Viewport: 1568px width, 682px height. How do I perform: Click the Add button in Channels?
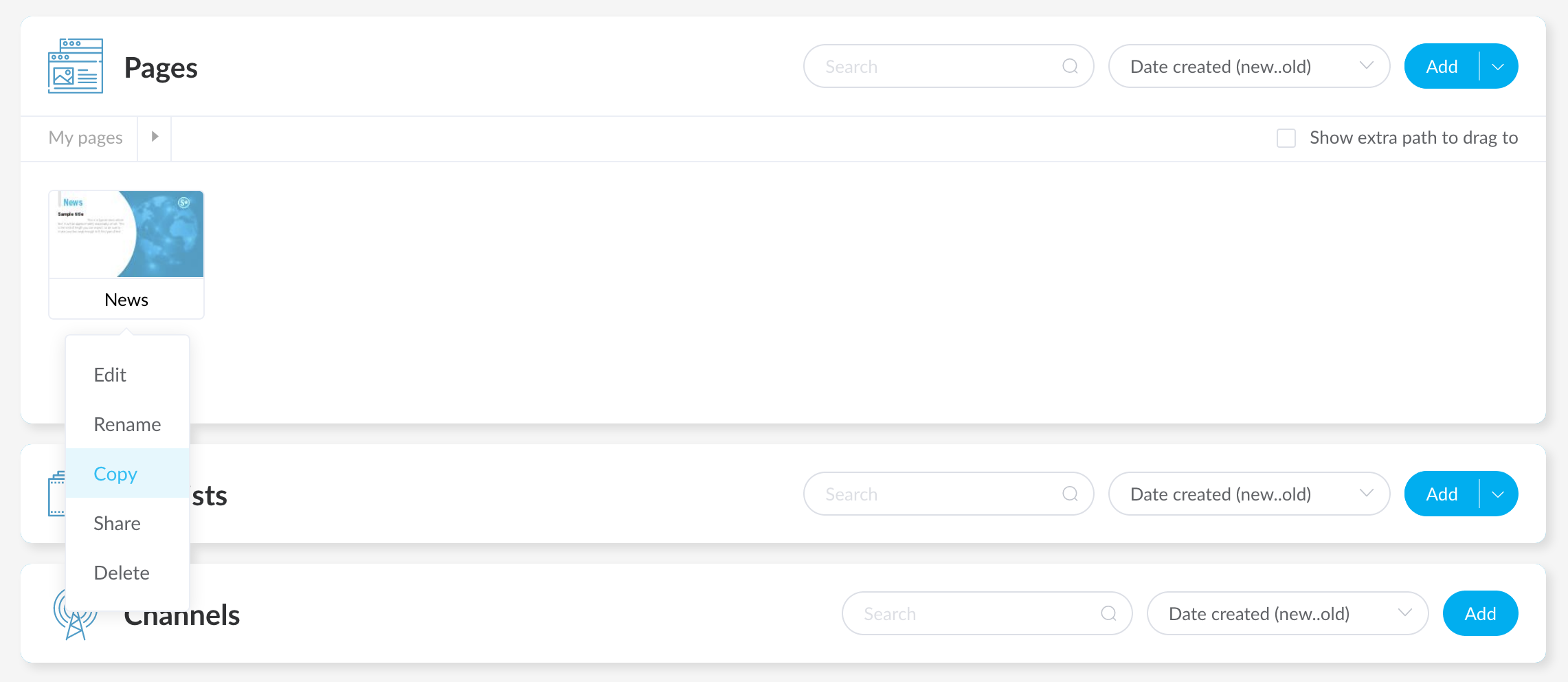(x=1480, y=613)
